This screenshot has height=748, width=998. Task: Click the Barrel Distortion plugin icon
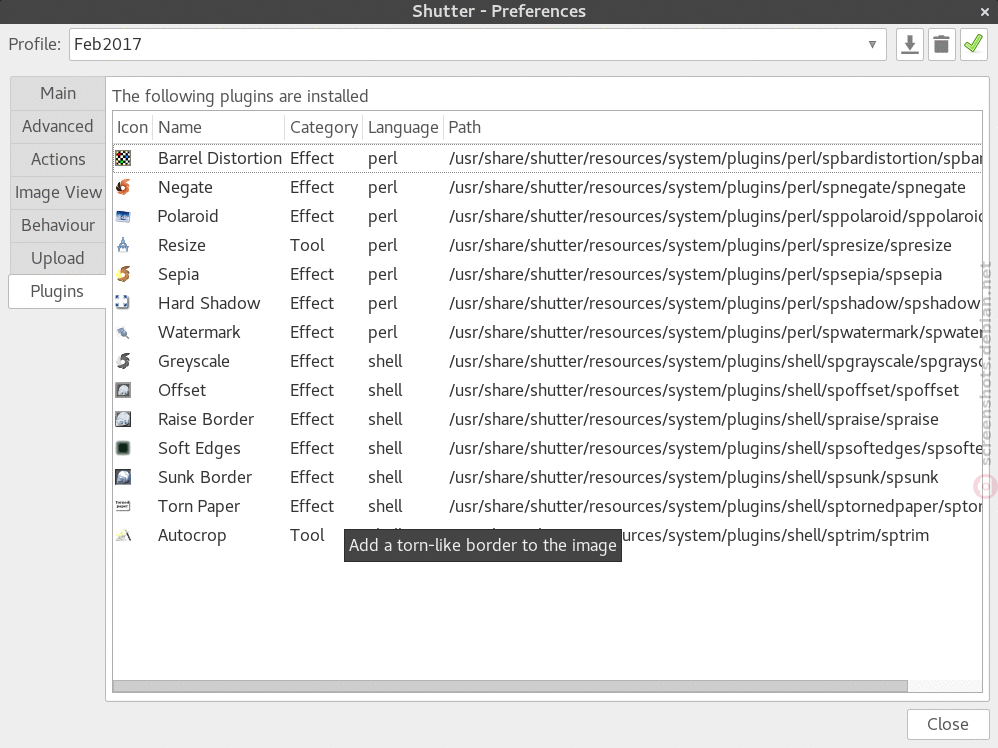click(x=123, y=158)
